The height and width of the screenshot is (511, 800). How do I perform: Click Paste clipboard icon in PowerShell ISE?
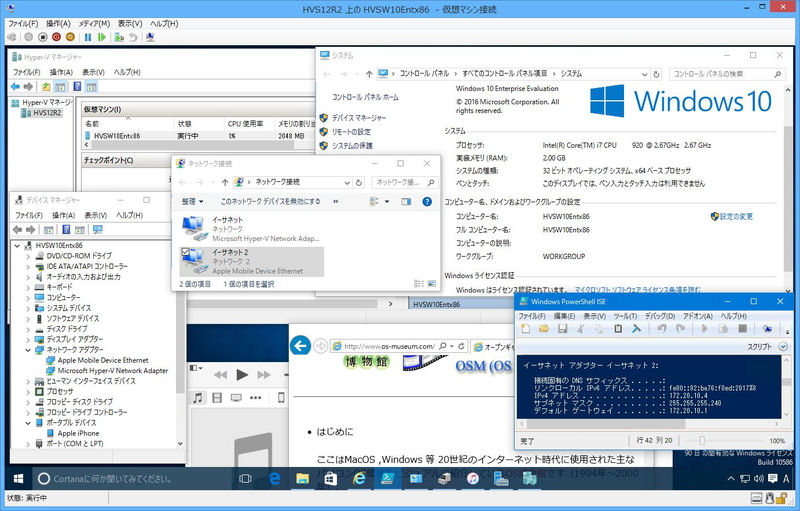pyautogui.click(x=618, y=329)
